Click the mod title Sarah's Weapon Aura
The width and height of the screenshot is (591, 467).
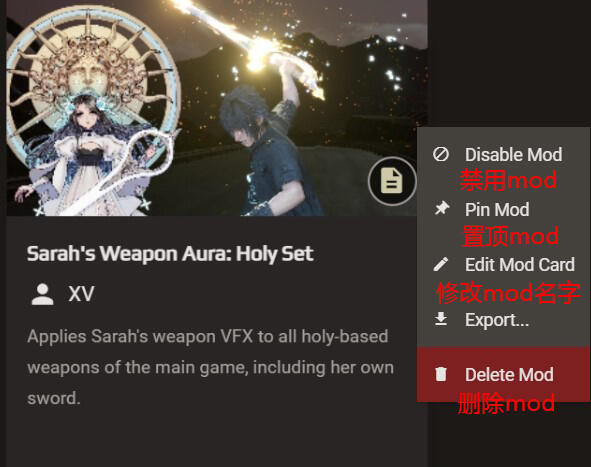[x=170, y=254]
